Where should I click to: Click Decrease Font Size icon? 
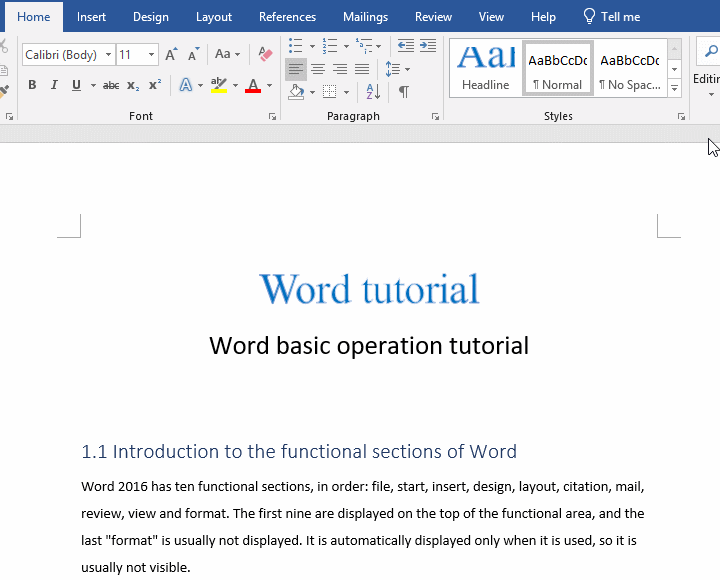194,55
